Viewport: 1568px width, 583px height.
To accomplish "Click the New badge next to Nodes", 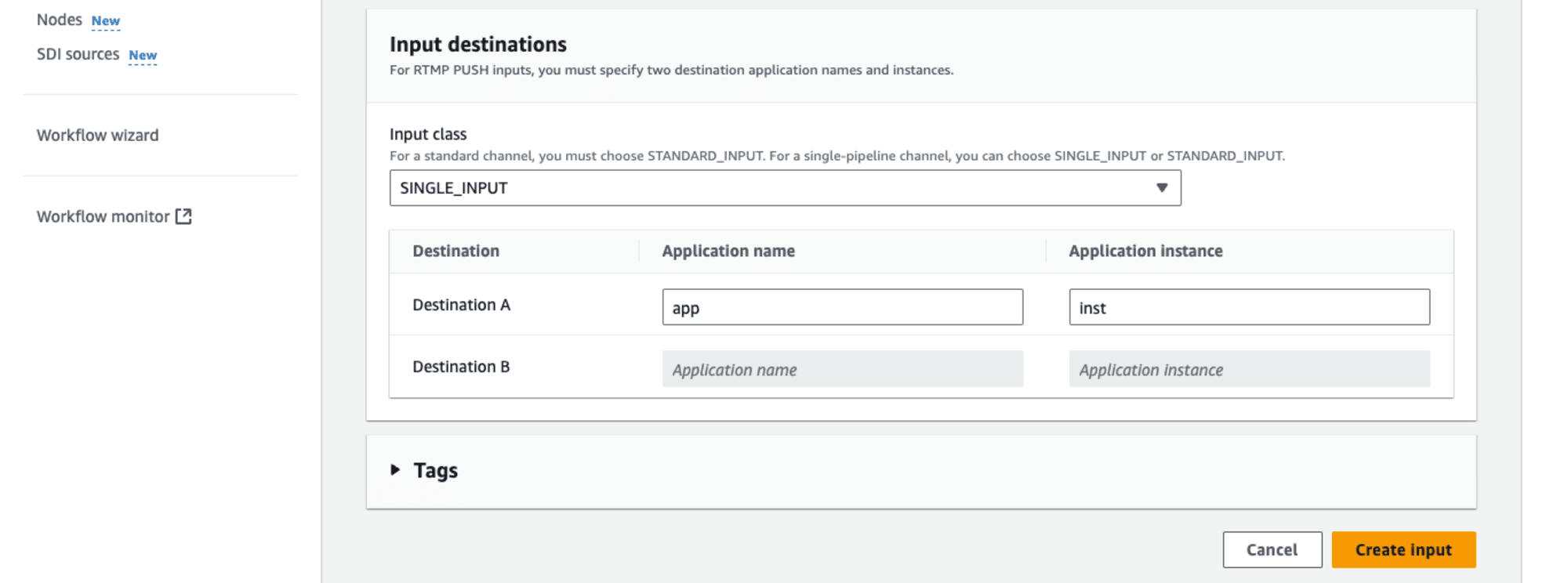I will click(x=106, y=21).
